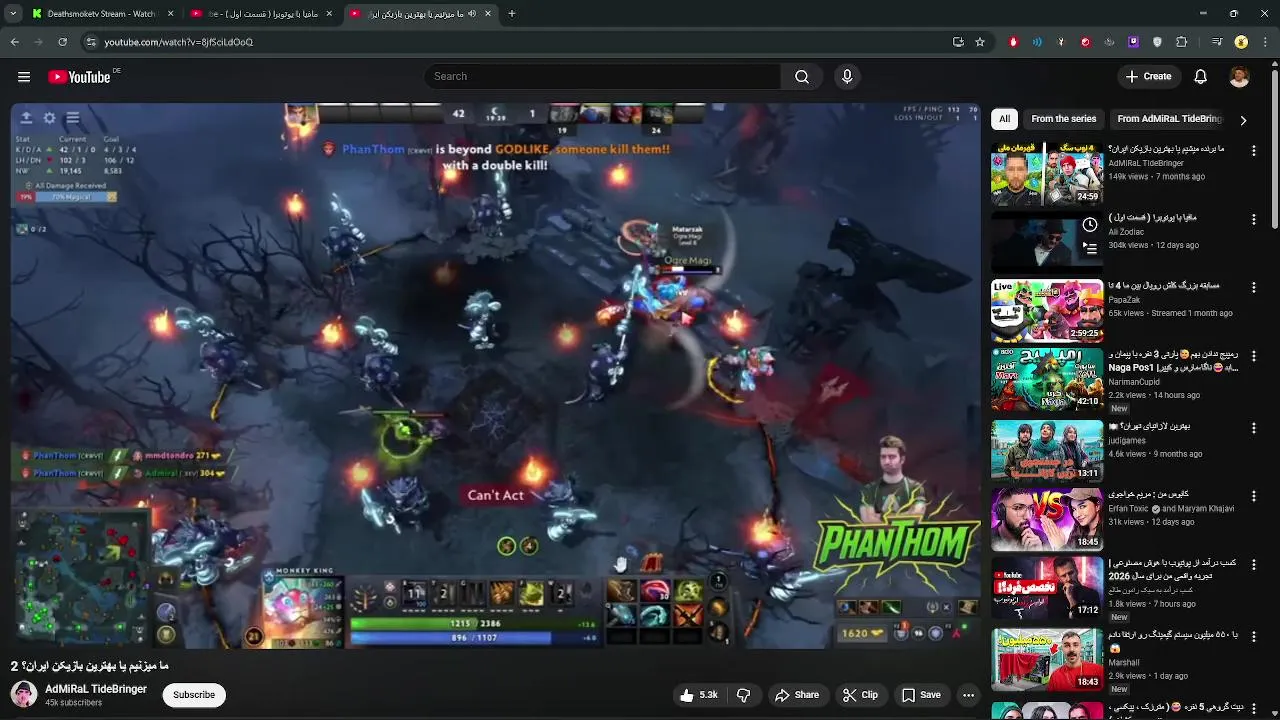Open options menu for the 24:59 video
Viewport: 1280px width, 720px height.
click(1254, 151)
